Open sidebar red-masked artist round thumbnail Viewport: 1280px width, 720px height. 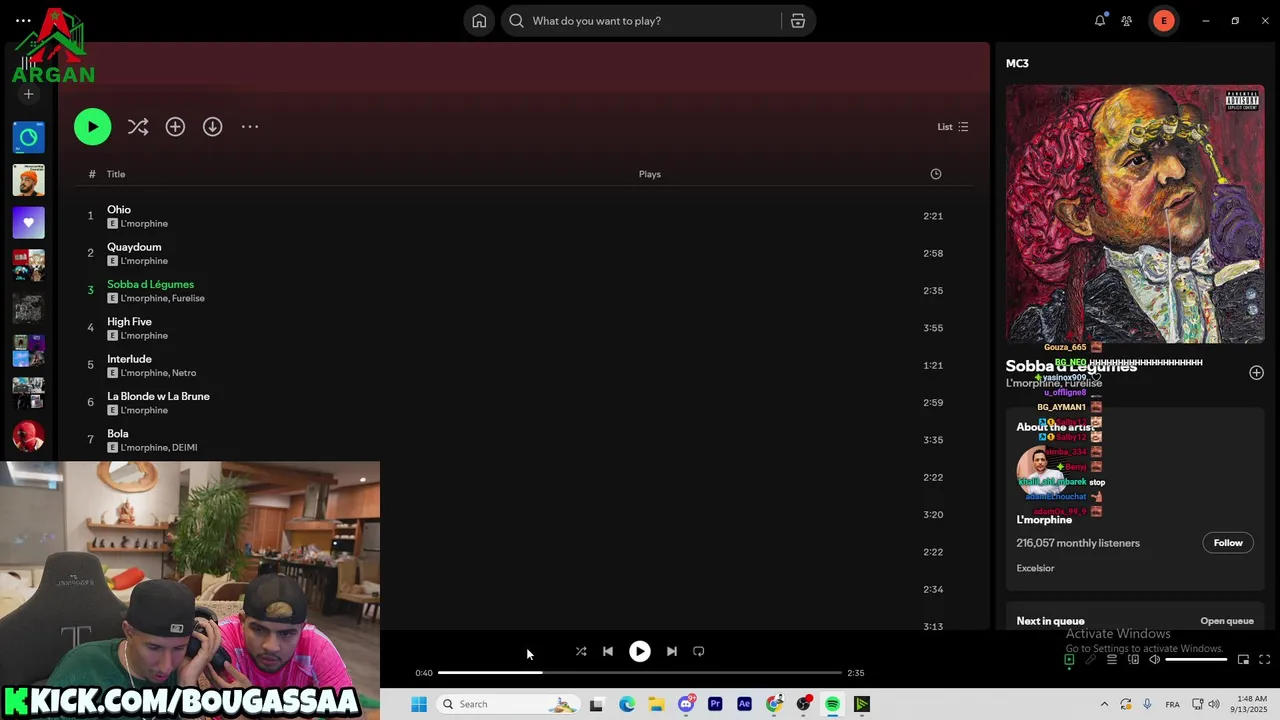pyautogui.click(x=28, y=436)
